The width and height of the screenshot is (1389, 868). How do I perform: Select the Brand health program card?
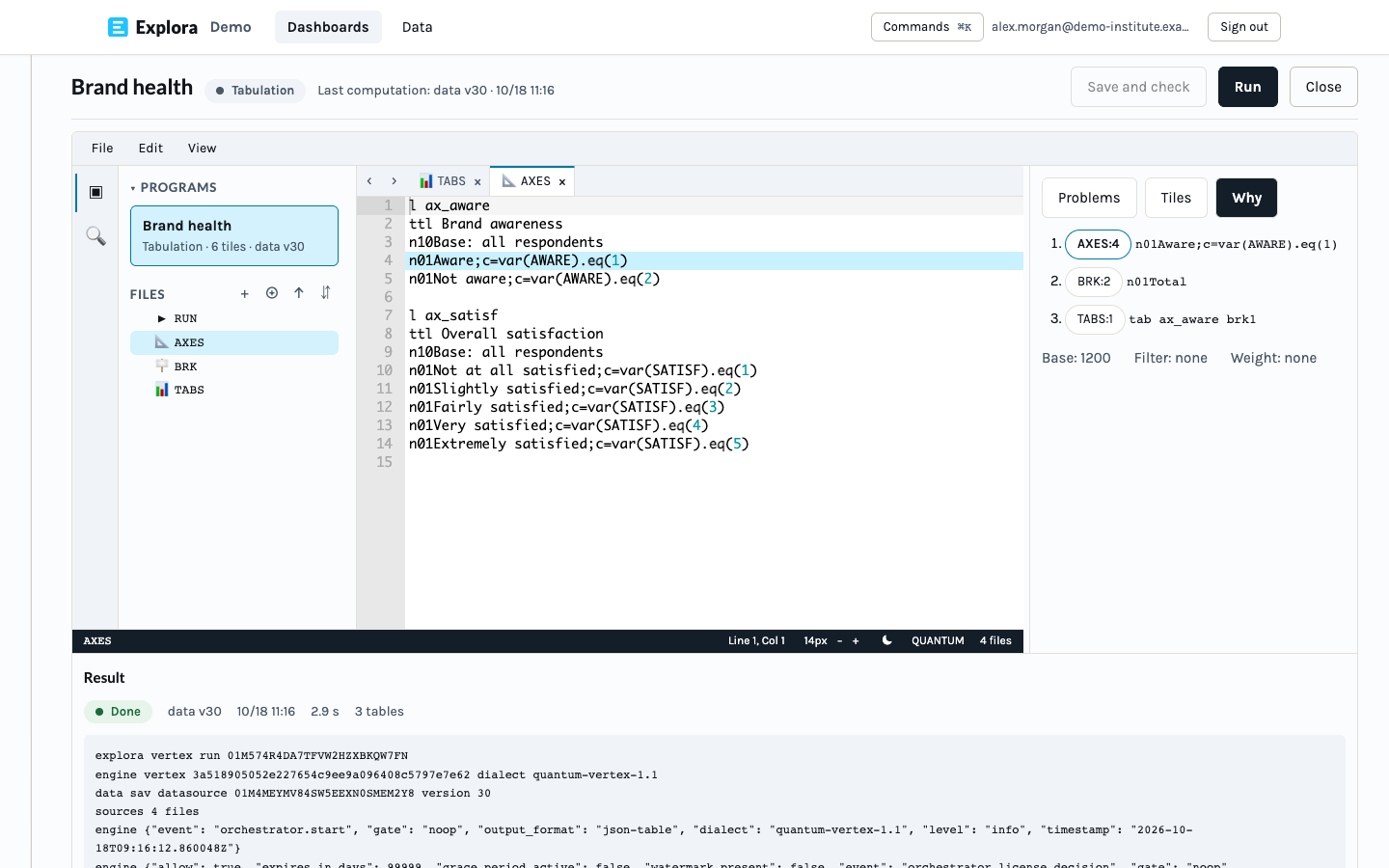coord(234,235)
